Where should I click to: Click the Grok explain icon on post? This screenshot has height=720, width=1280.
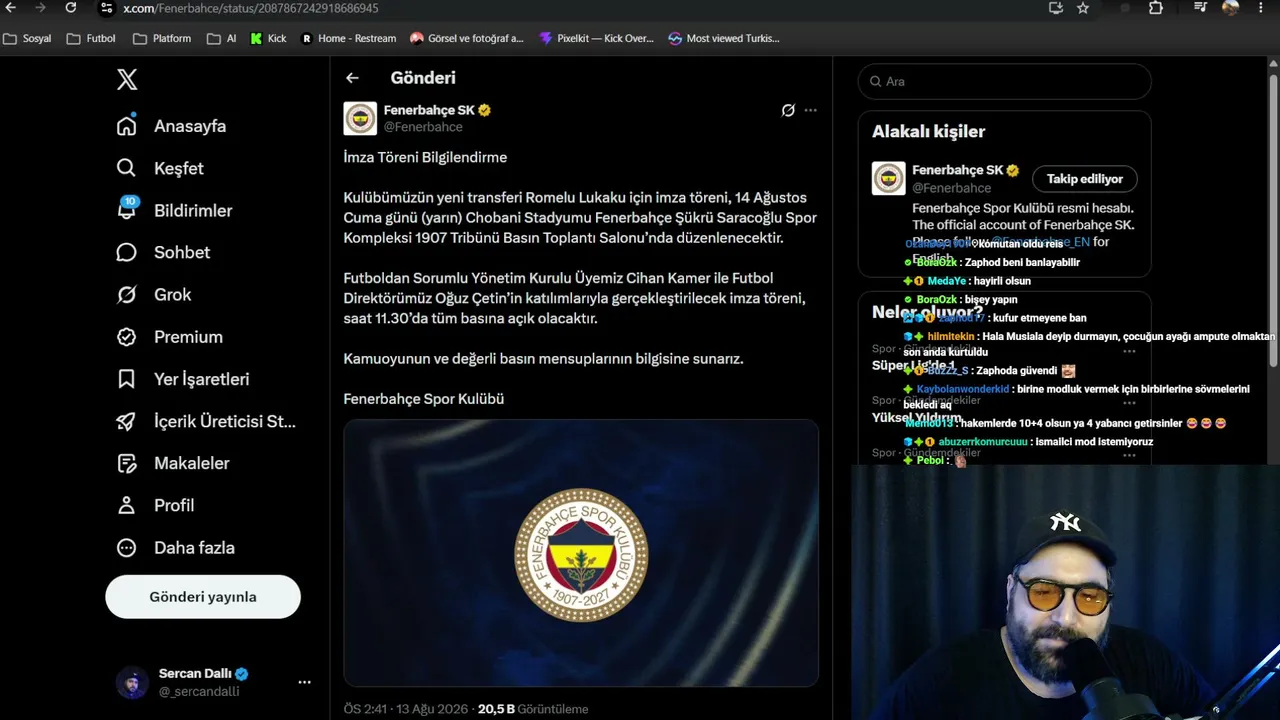(788, 110)
